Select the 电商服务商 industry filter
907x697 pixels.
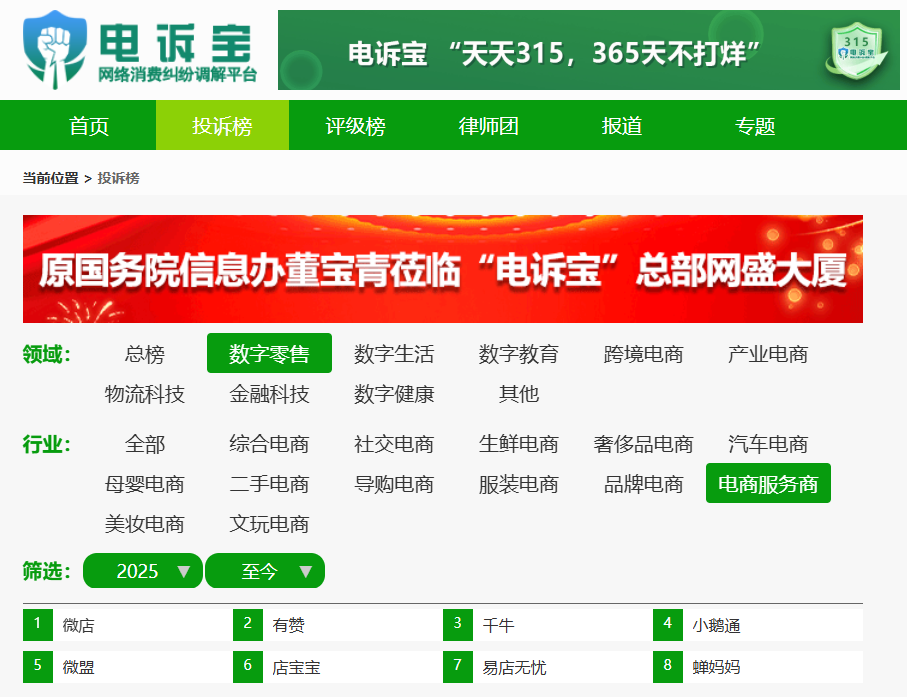pos(768,483)
